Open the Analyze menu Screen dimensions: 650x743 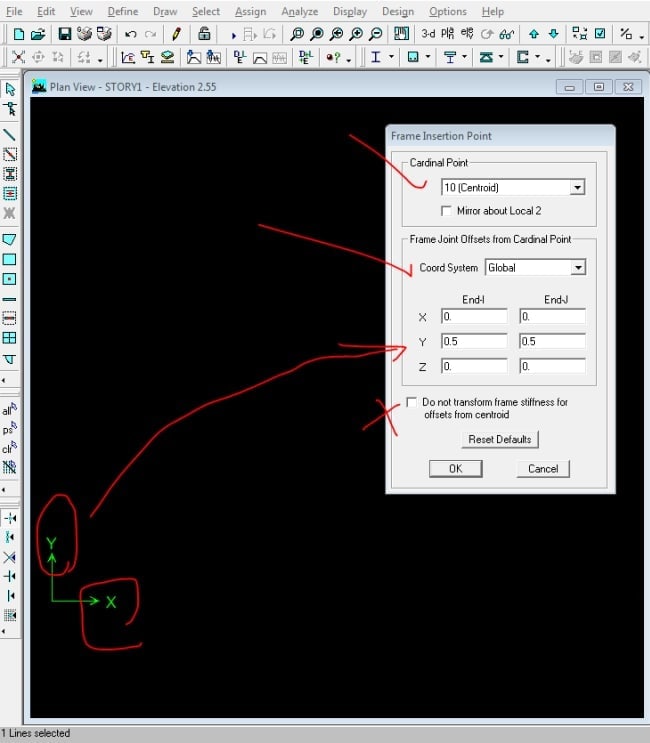pos(299,11)
